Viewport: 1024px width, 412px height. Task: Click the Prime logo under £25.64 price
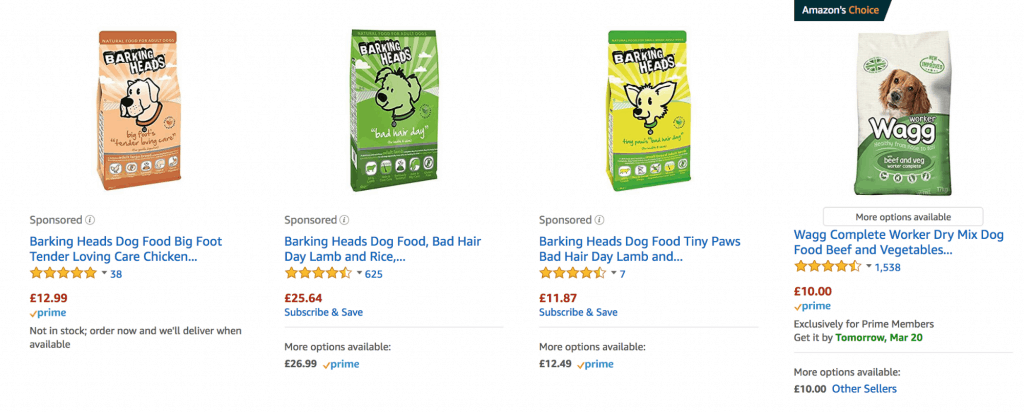[x=340, y=365]
